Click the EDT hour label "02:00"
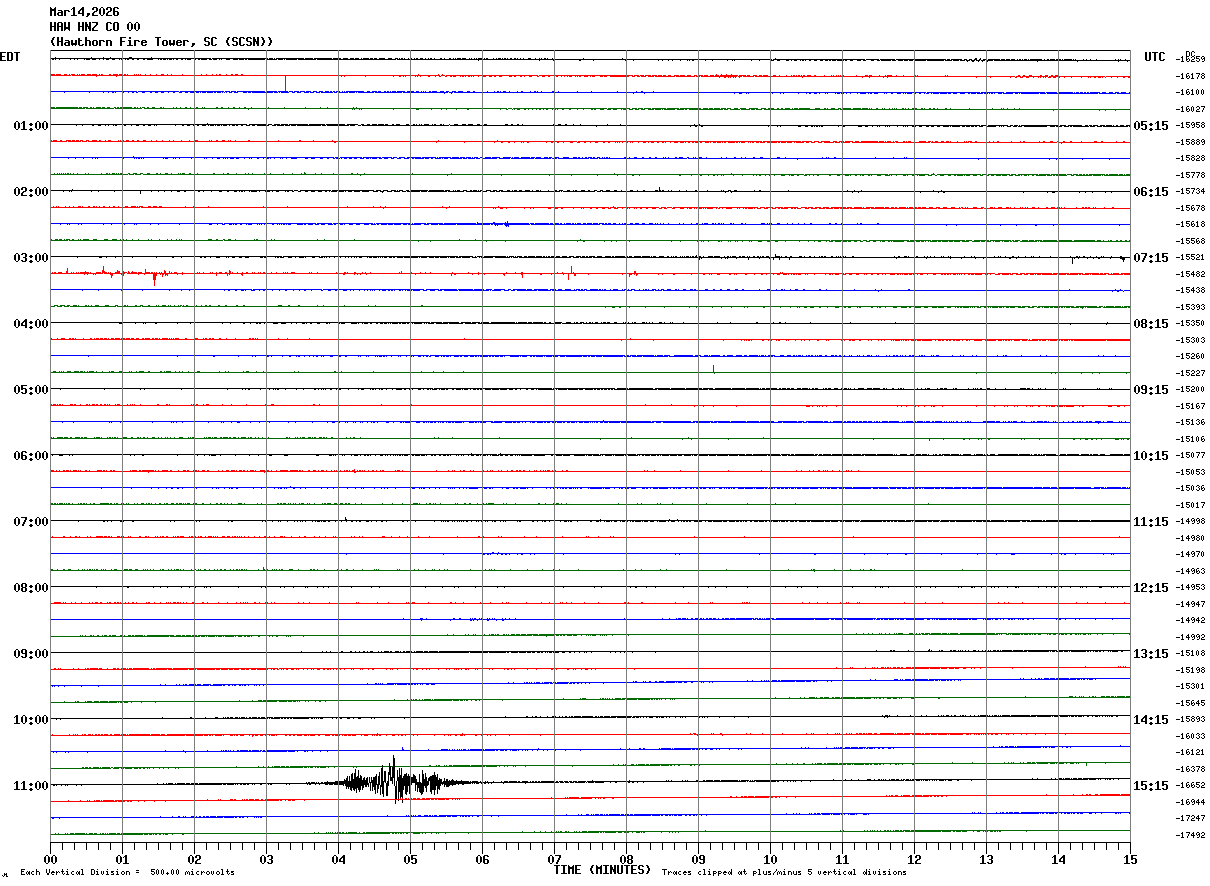Image resolution: width=1210 pixels, height=886 pixels. 31,192
